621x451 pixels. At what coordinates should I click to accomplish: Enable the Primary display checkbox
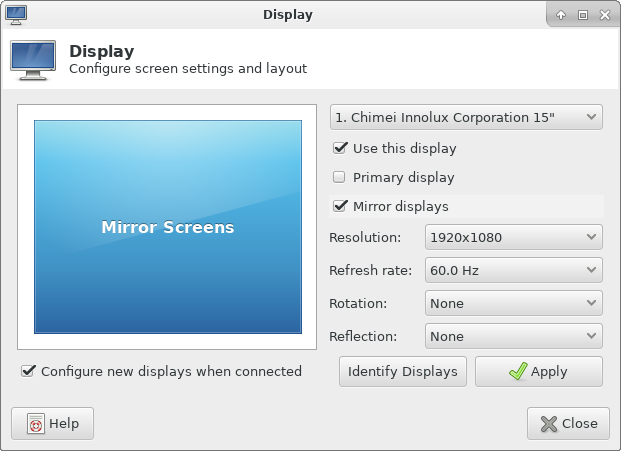(340, 177)
